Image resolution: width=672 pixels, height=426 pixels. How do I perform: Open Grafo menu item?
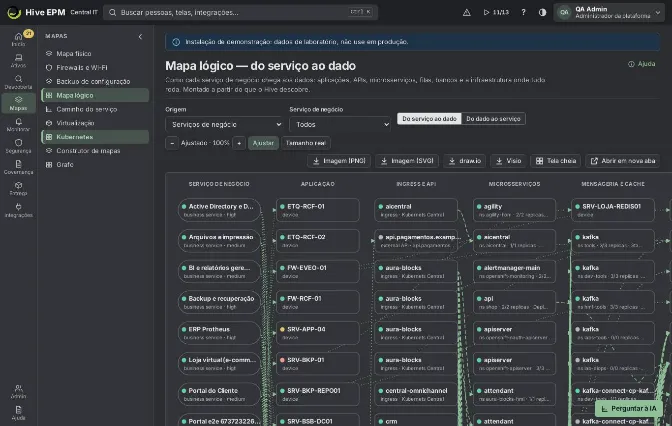click(x=95, y=165)
